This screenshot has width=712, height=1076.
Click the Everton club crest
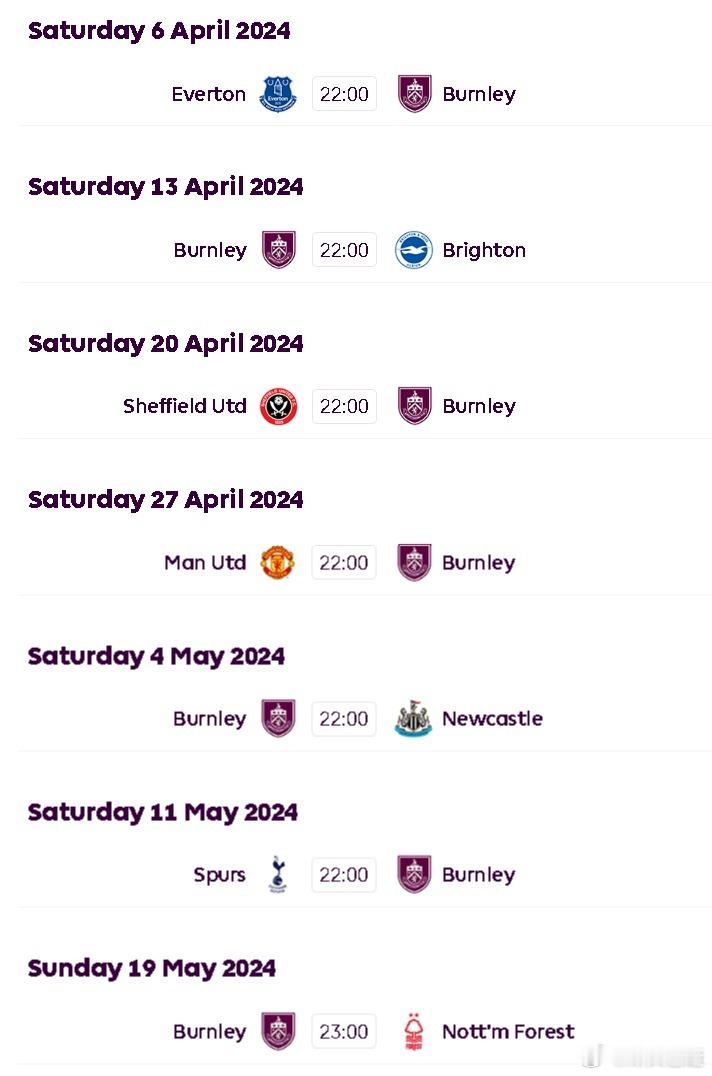pos(278,93)
